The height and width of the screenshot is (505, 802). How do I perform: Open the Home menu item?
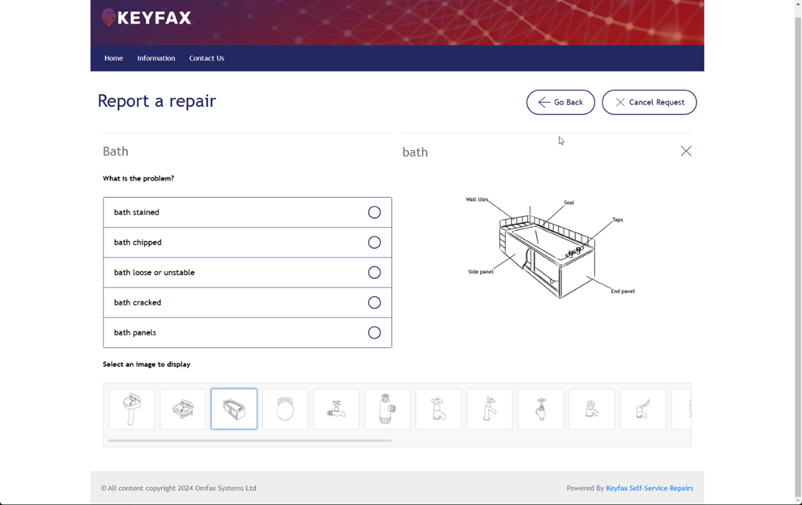click(x=114, y=58)
